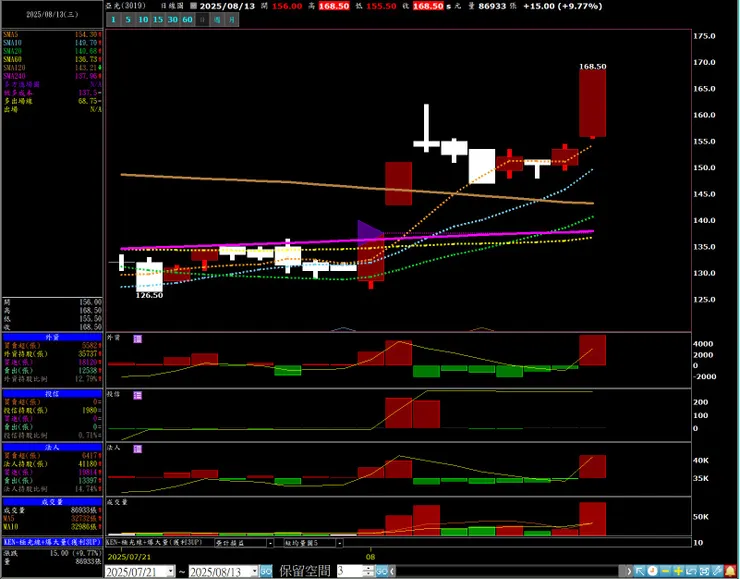
Task: Click the scrollbar right arrow
Action: 629,571
